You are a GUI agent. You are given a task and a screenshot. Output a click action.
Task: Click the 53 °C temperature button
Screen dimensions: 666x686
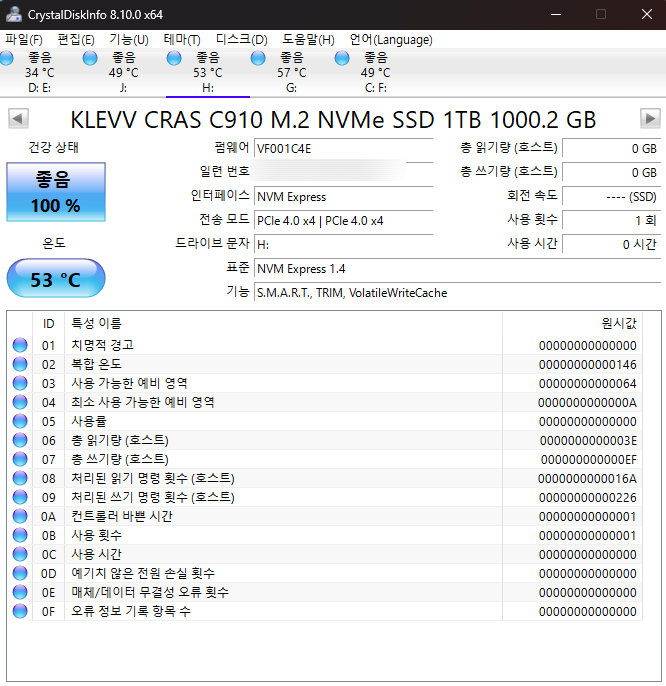pos(56,278)
